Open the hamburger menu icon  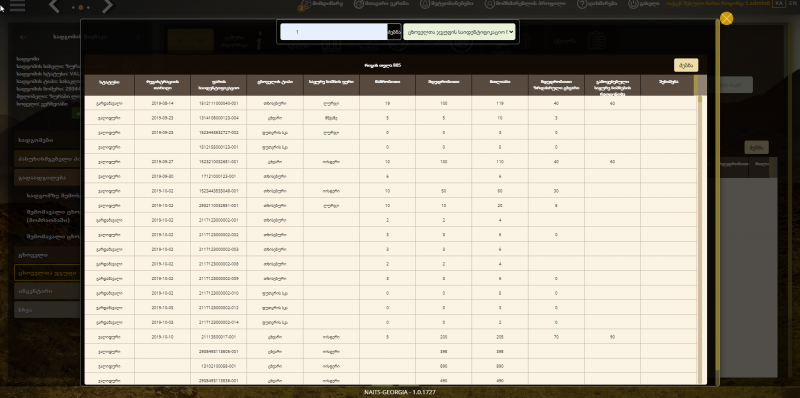(x=17, y=6)
